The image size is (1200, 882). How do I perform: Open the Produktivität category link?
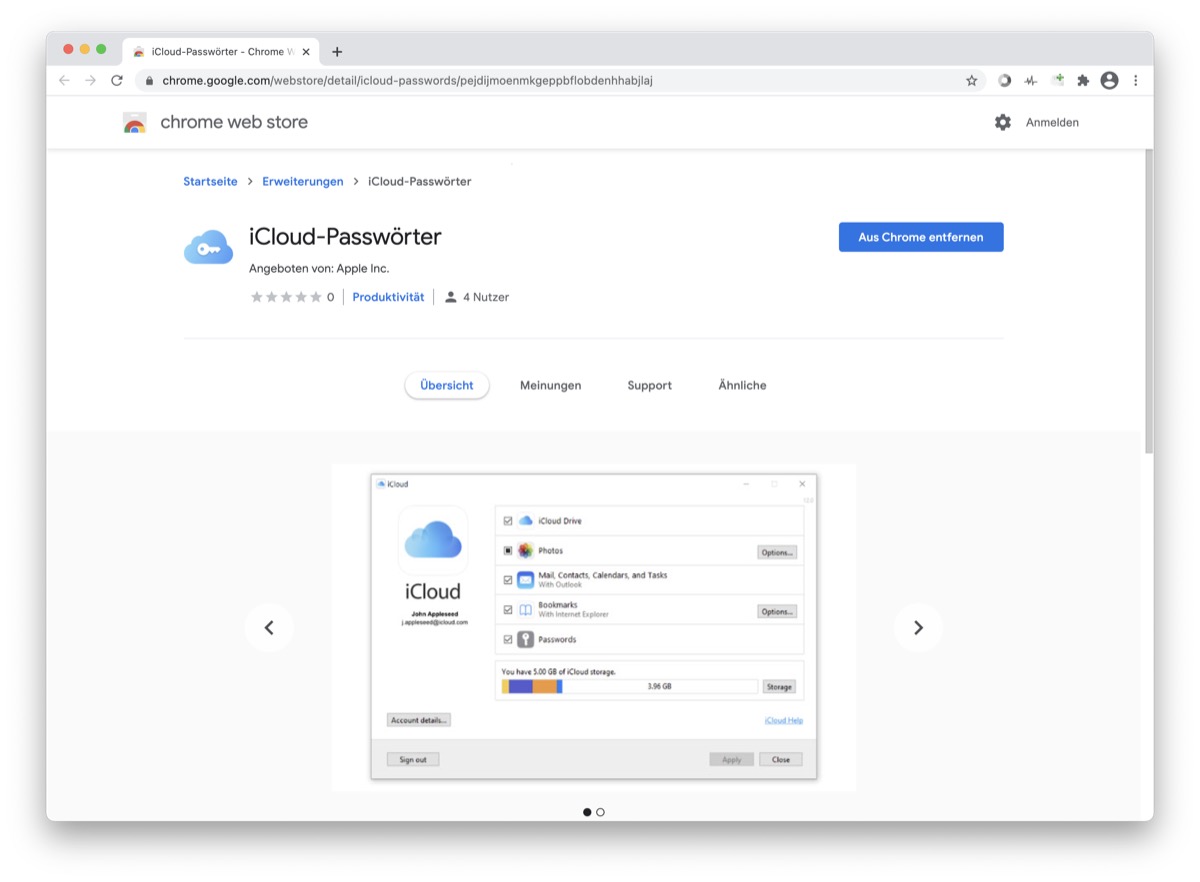[x=388, y=297]
